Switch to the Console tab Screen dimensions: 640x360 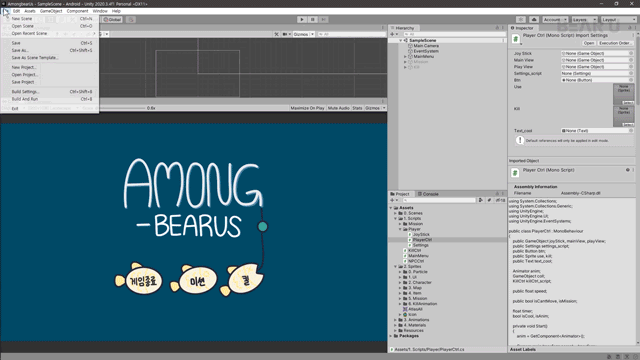[428, 194]
